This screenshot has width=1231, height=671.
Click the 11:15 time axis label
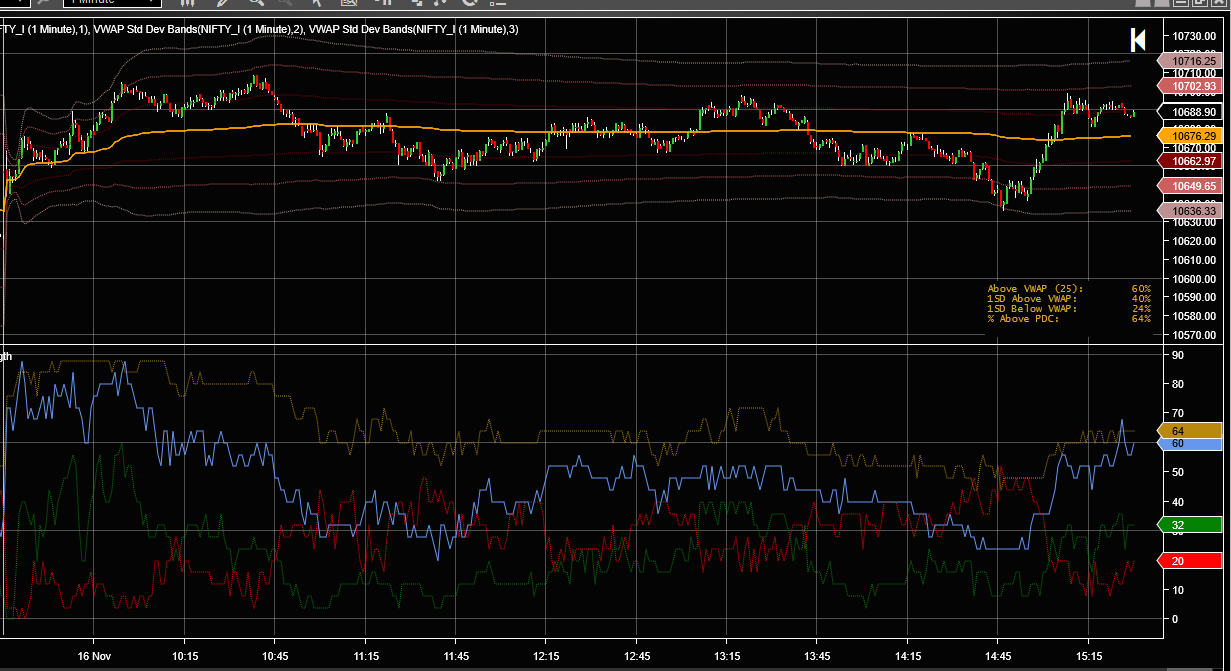pyautogui.click(x=365, y=656)
